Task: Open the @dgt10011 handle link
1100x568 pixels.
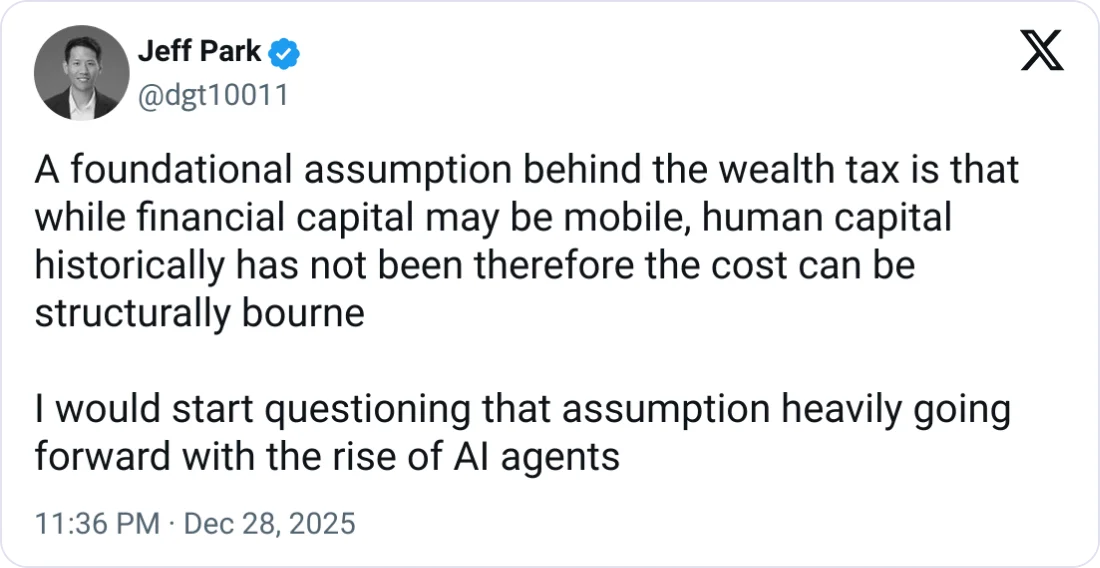Action: pos(211,95)
